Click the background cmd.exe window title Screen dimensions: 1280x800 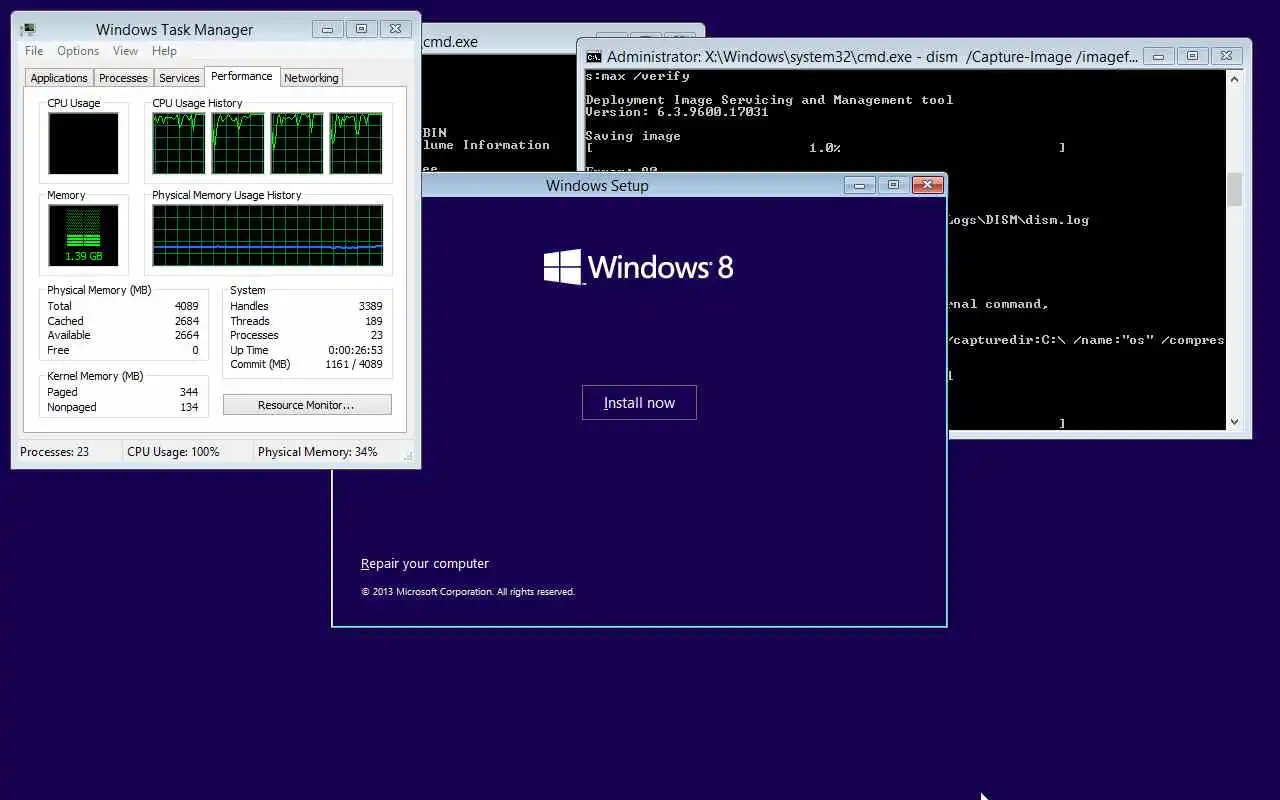pyautogui.click(x=450, y=42)
